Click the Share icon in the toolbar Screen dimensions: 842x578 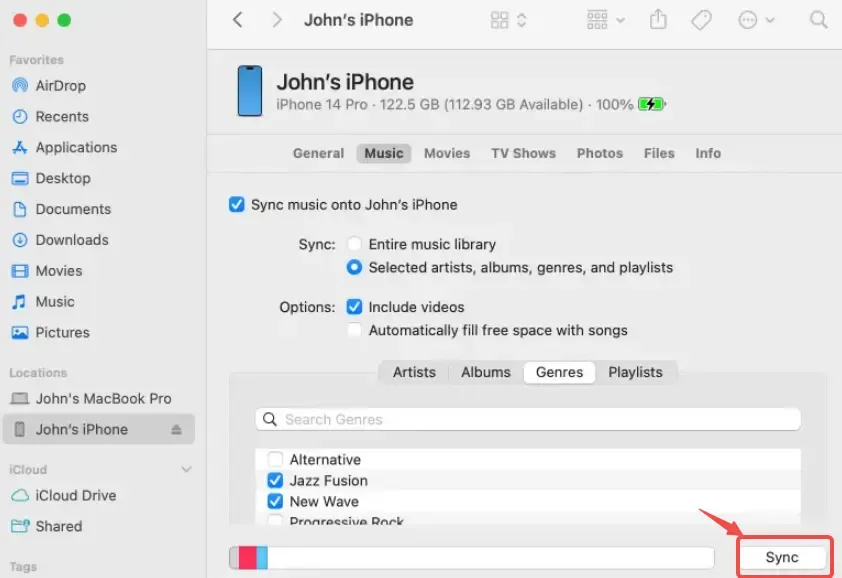pyautogui.click(x=658, y=20)
